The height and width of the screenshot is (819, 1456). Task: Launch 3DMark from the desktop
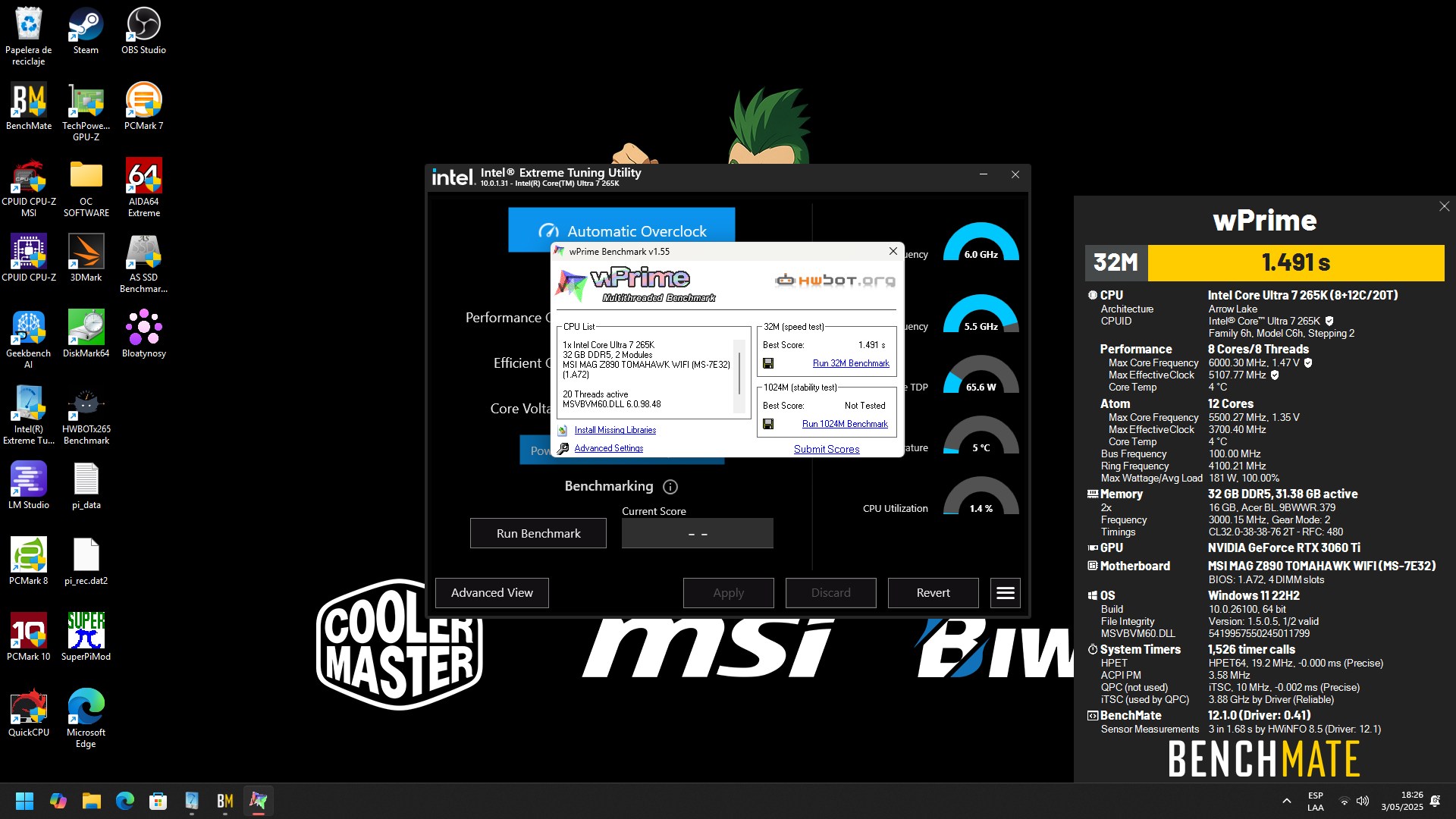pyautogui.click(x=86, y=259)
